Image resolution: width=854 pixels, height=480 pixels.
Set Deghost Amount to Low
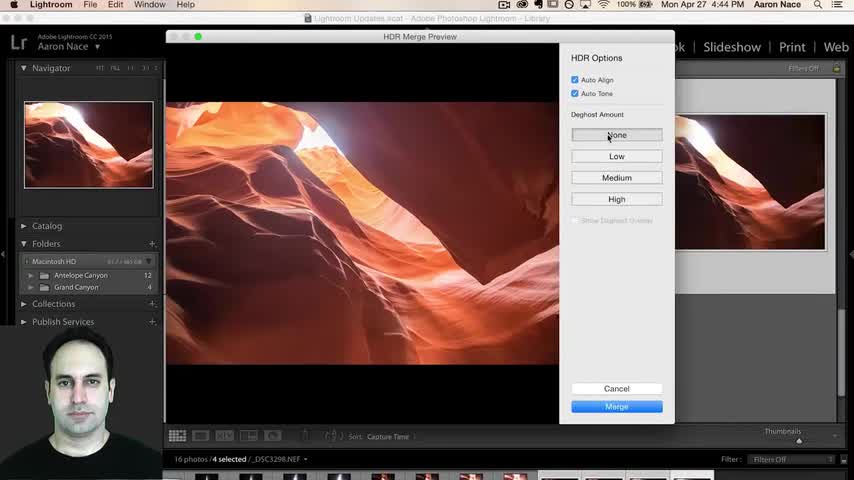tap(617, 156)
